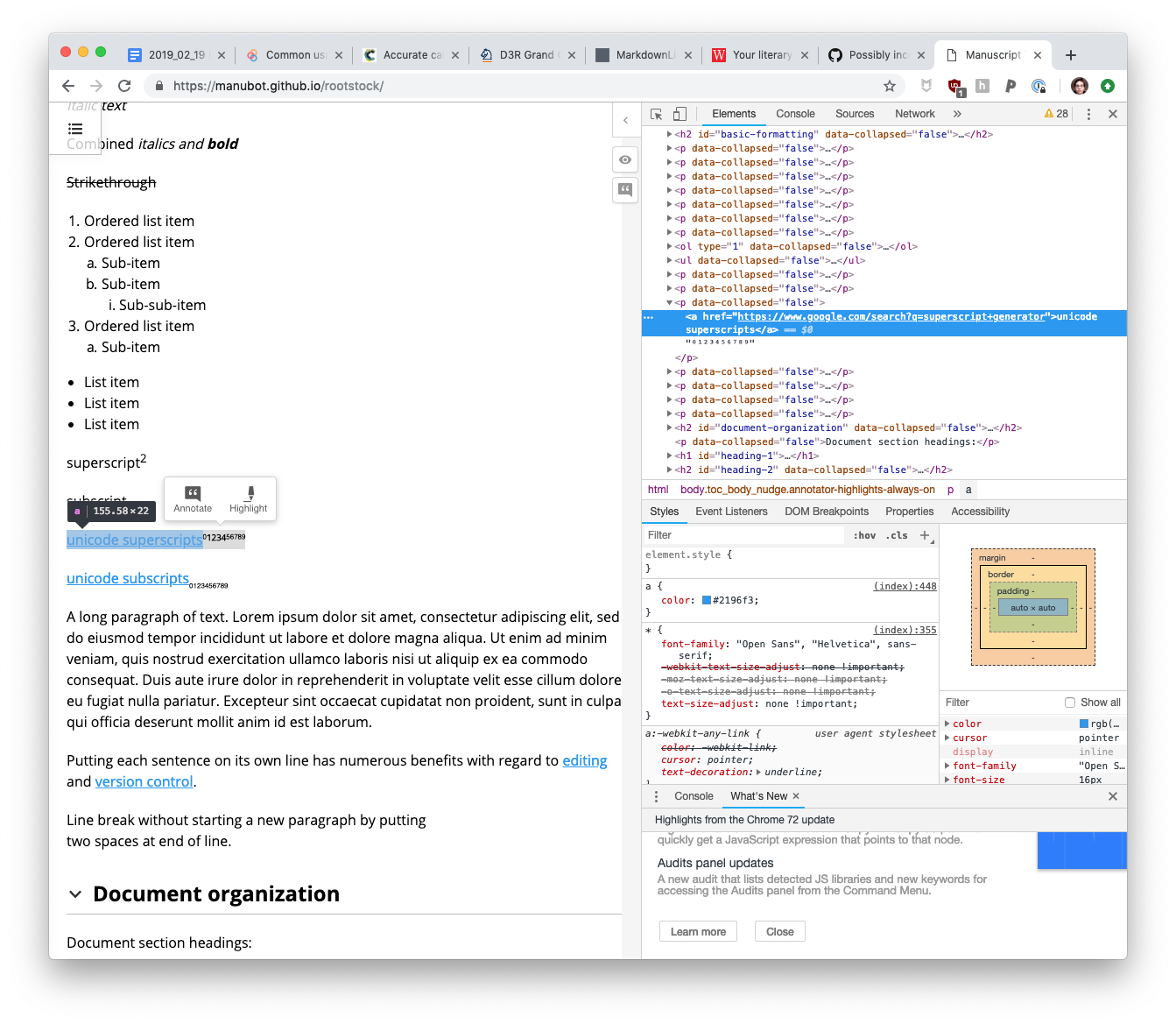1176x1024 pixels.
Task: Open the Chrome profile avatar
Action: (1080, 86)
